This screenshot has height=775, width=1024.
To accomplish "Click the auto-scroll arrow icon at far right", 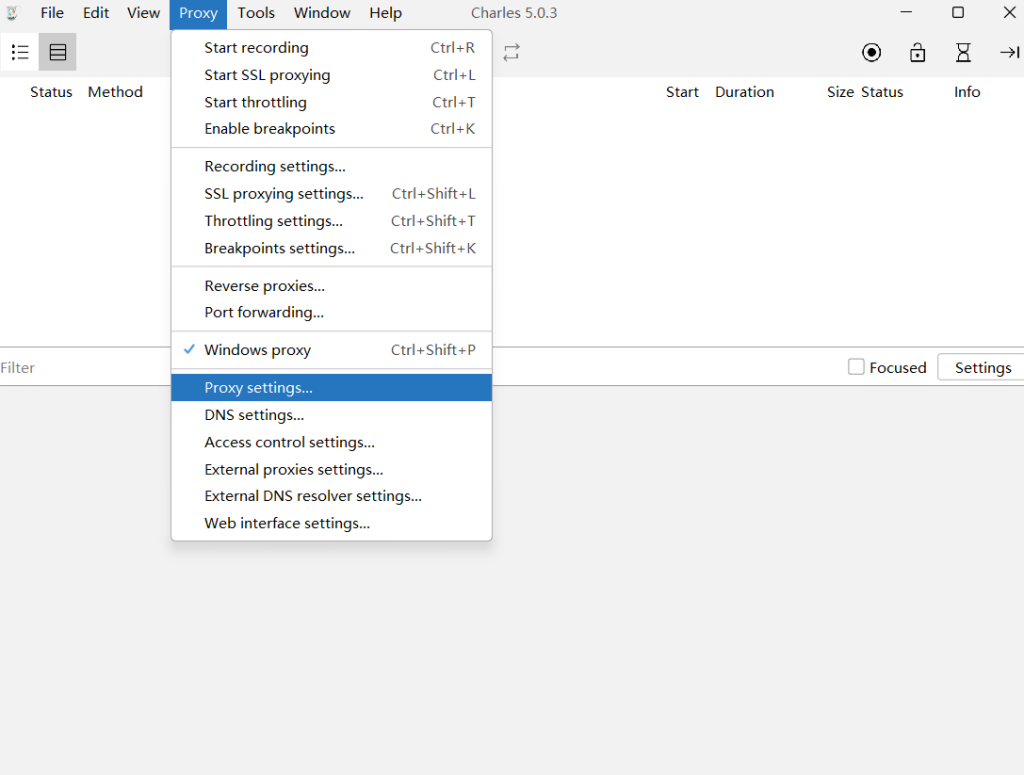I will tap(1009, 53).
